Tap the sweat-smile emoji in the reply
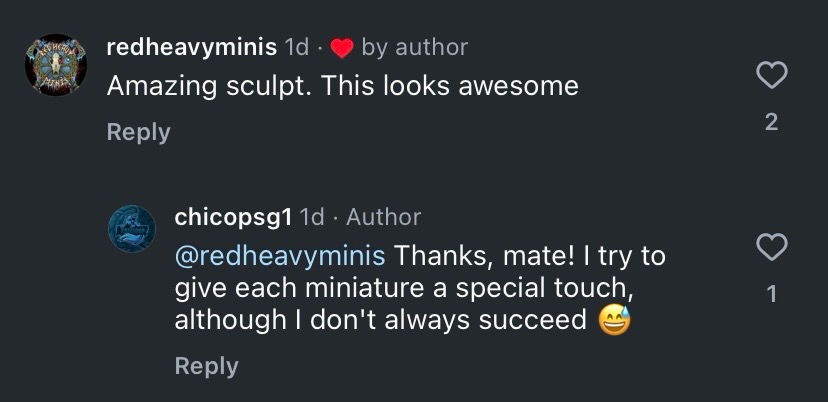Viewport: 828px width, 402px height. [x=613, y=321]
